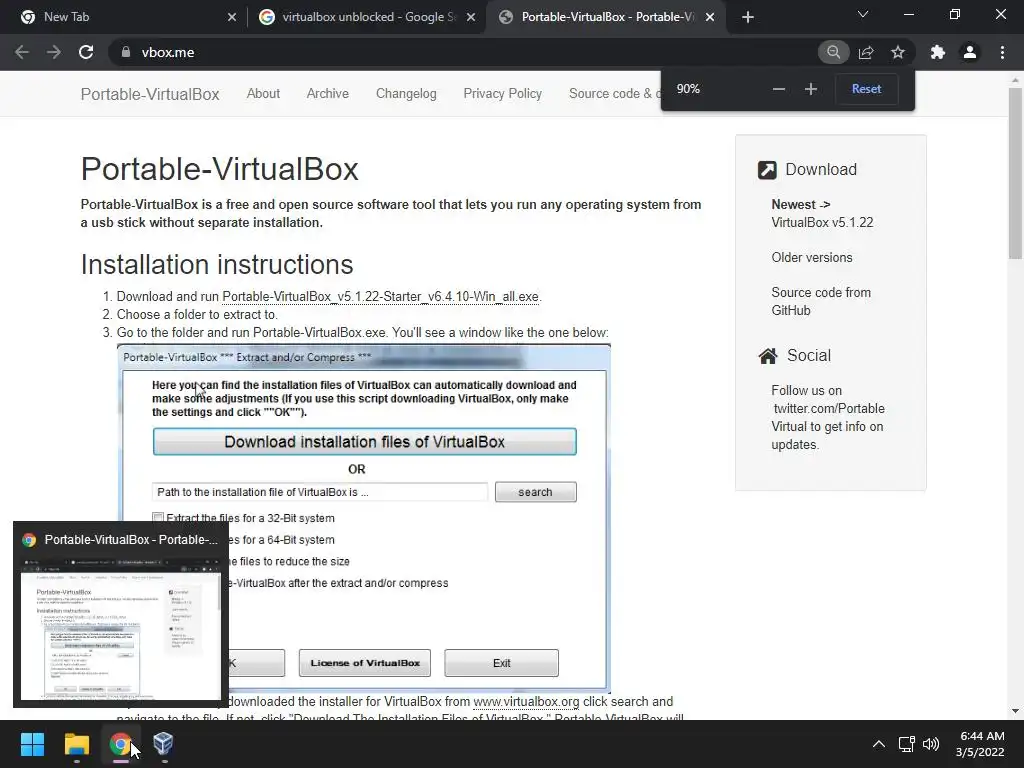The image size is (1024, 768).
Task: Close the New Tab tab
Action: pyautogui.click(x=232, y=18)
